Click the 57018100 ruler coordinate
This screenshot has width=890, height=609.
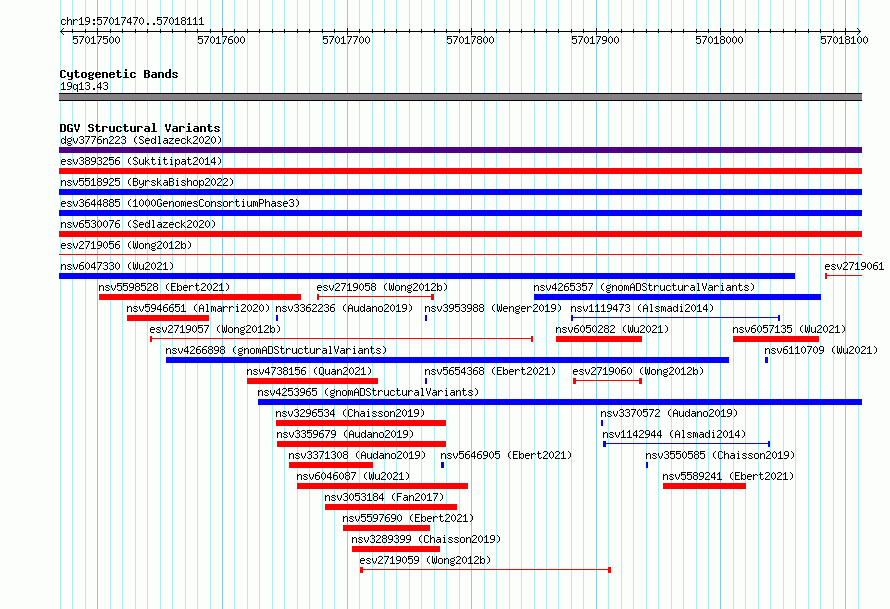click(845, 40)
